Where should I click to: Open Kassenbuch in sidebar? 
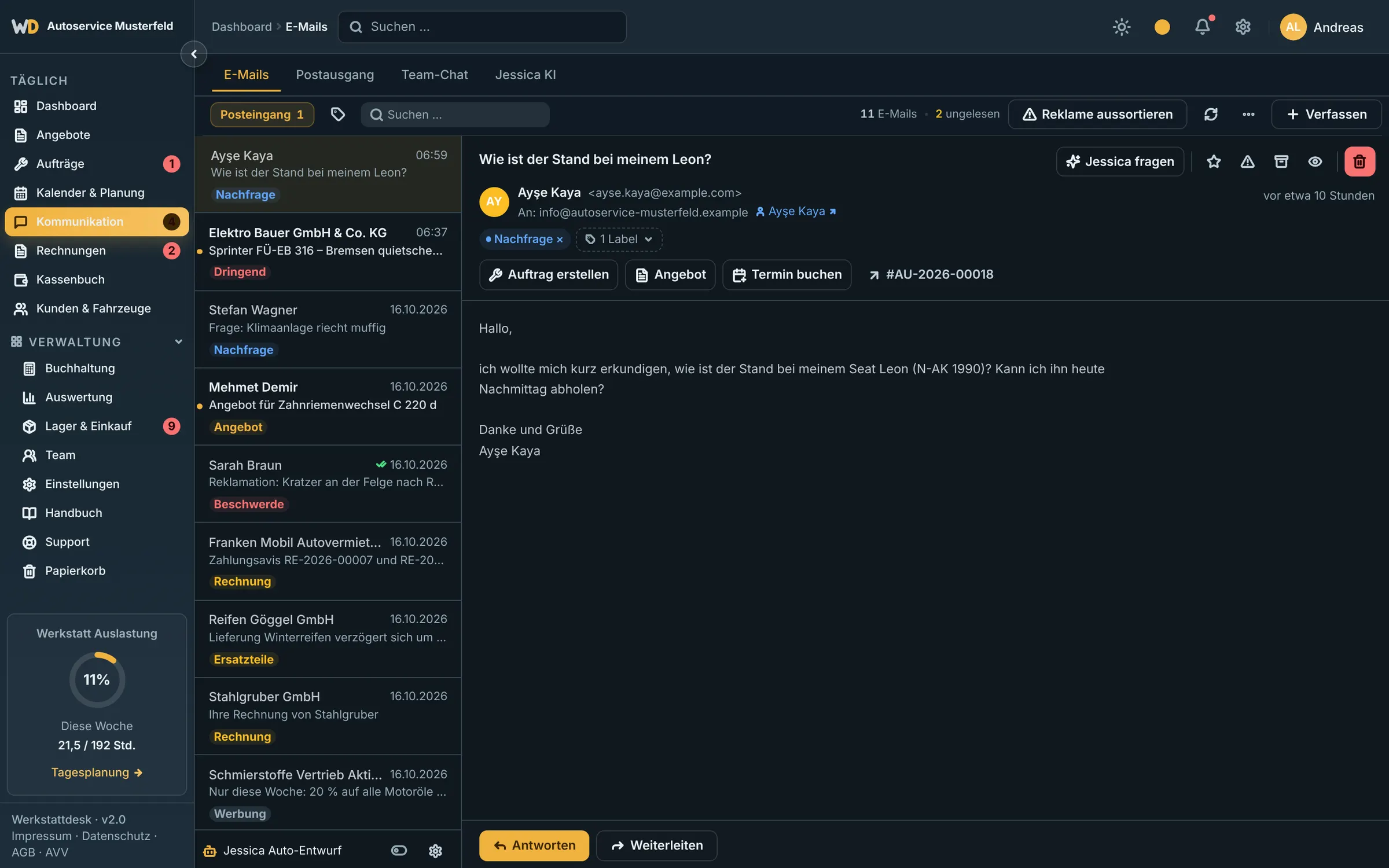point(96,279)
